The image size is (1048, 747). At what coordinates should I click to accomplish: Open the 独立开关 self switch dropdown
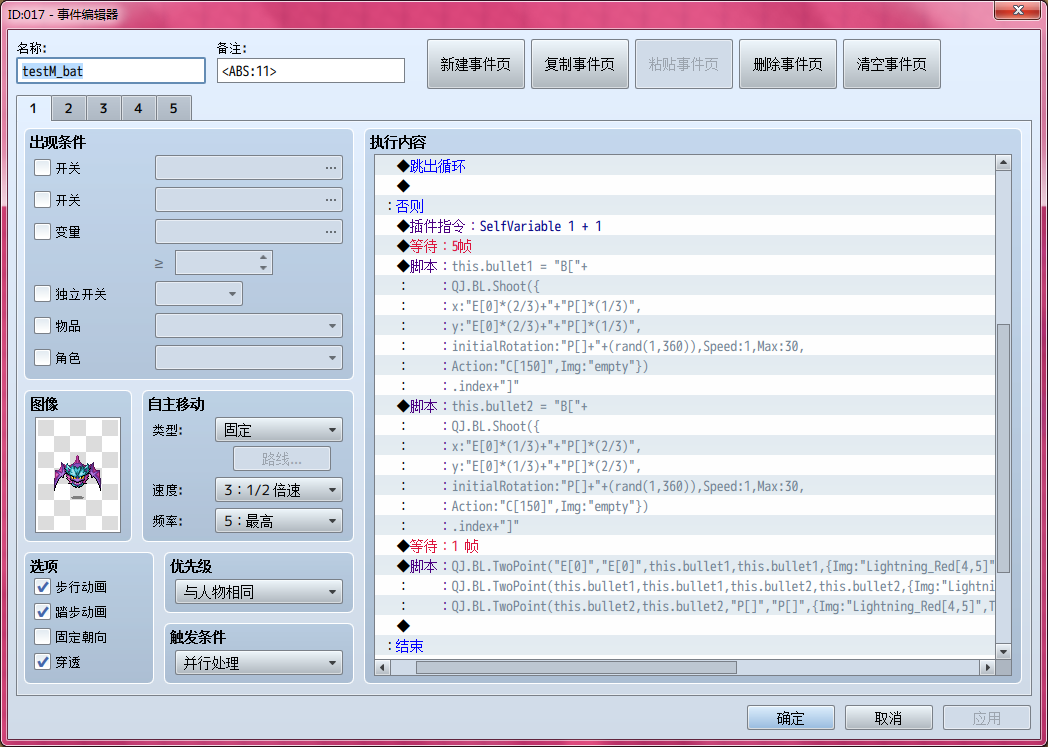(x=199, y=294)
